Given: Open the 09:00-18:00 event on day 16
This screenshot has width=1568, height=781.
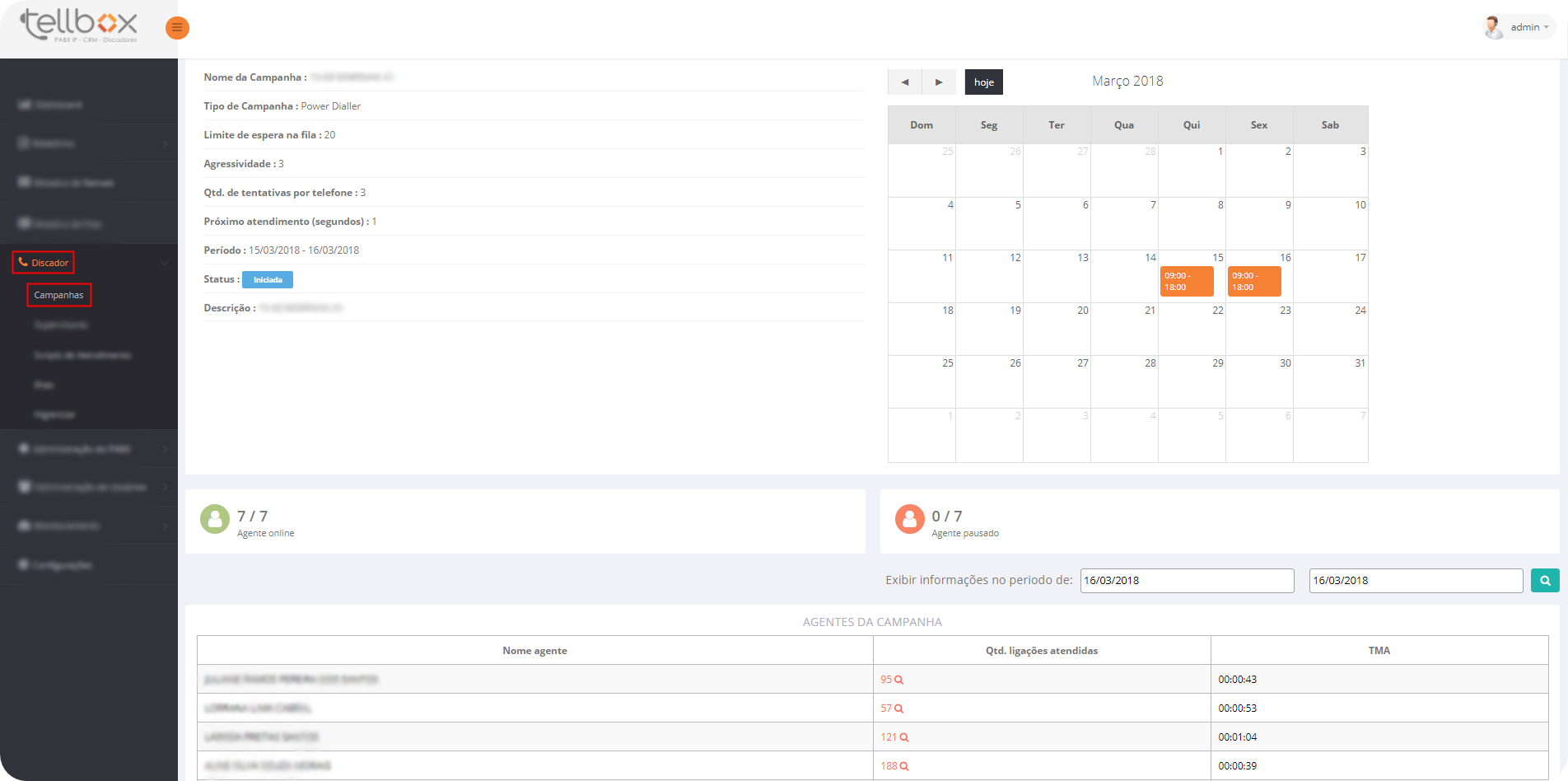Looking at the screenshot, I should pyautogui.click(x=1254, y=282).
